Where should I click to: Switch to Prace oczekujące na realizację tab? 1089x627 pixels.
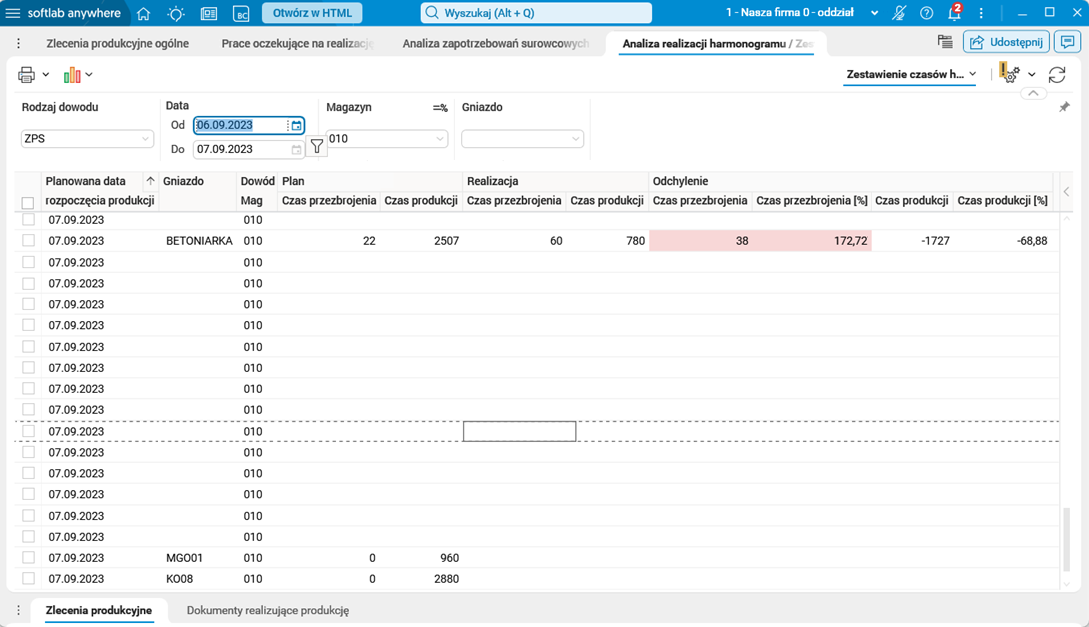pos(297,43)
